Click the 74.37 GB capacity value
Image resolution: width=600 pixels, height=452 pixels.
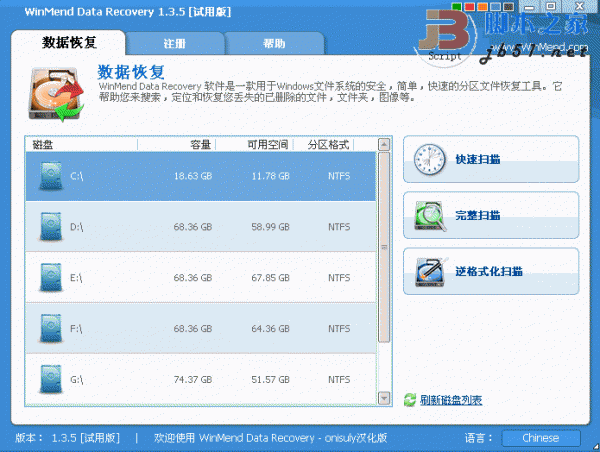[x=193, y=380]
